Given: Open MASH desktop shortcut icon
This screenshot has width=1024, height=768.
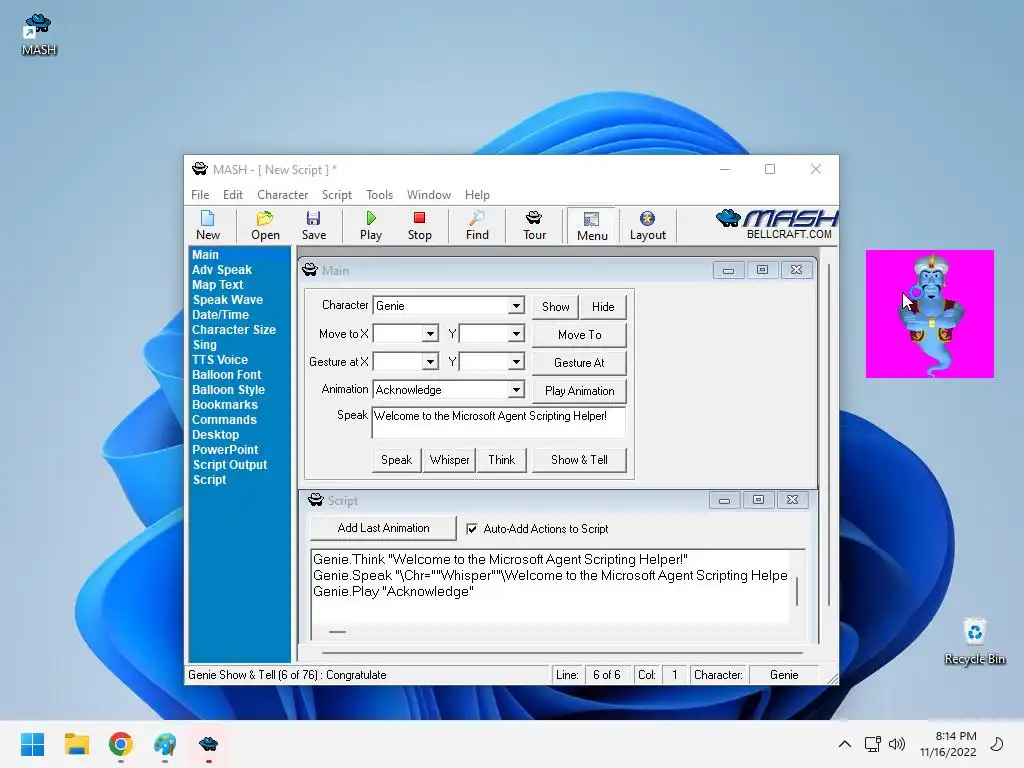Looking at the screenshot, I should (39, 35).
